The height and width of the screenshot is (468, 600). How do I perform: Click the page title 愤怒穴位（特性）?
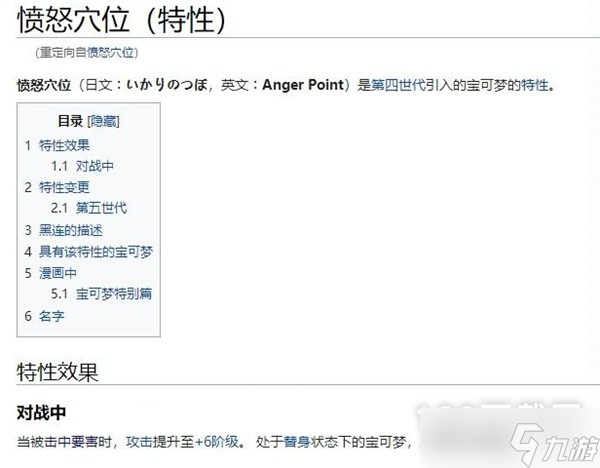tap(121, 20)
